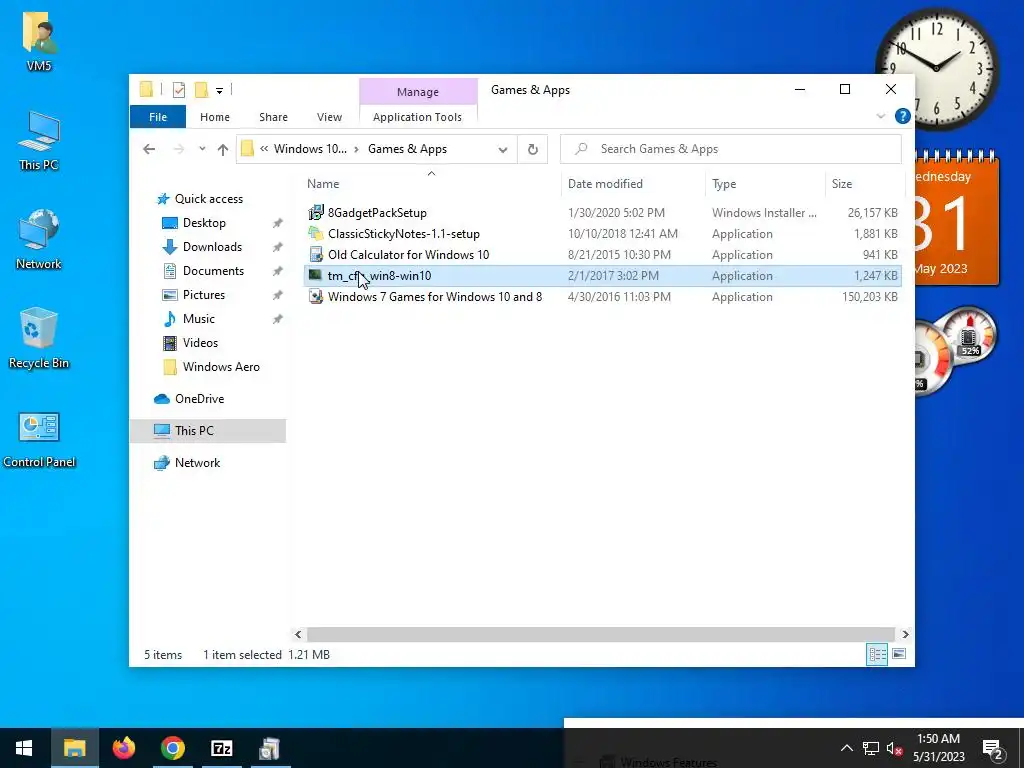Switch to Details view layout button
The height and width of the screenshot is (768, 1024).
876,654
